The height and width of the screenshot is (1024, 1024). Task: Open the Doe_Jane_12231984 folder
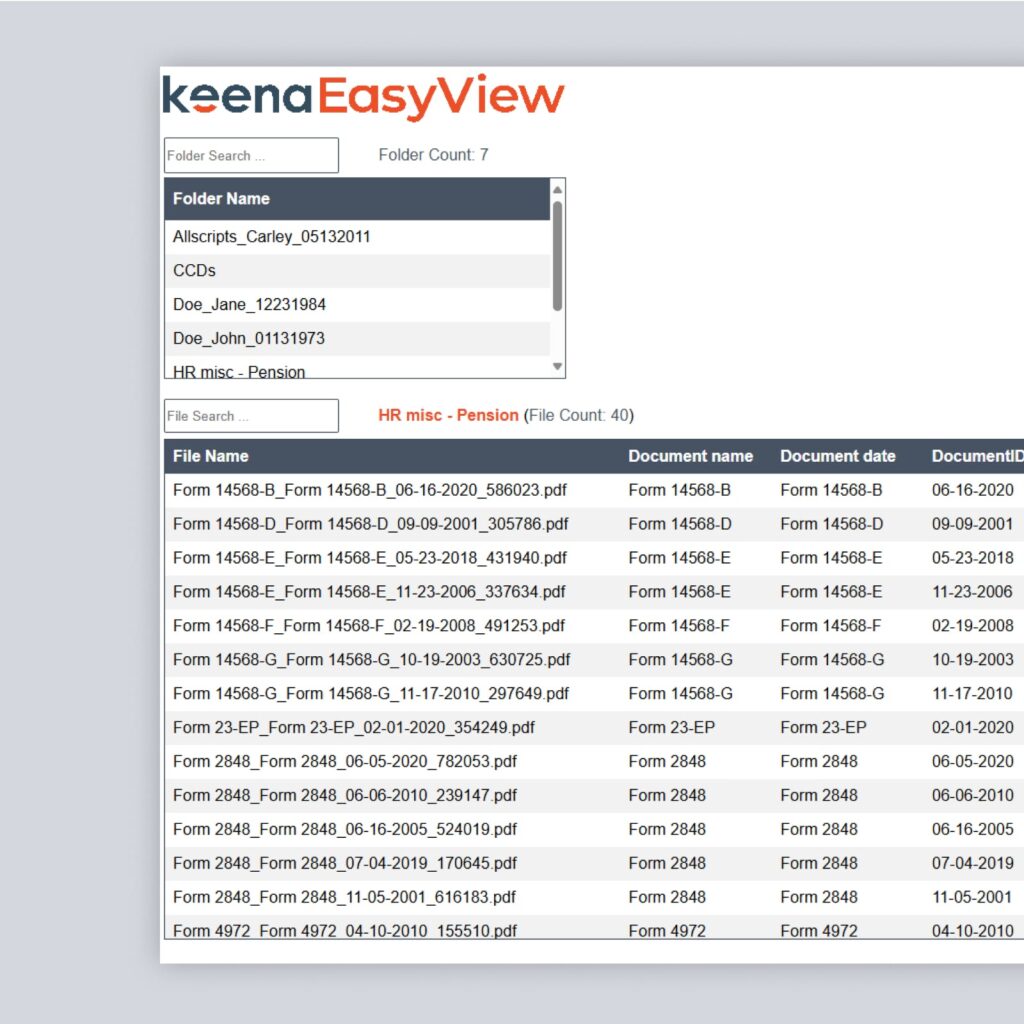(249, 305)
